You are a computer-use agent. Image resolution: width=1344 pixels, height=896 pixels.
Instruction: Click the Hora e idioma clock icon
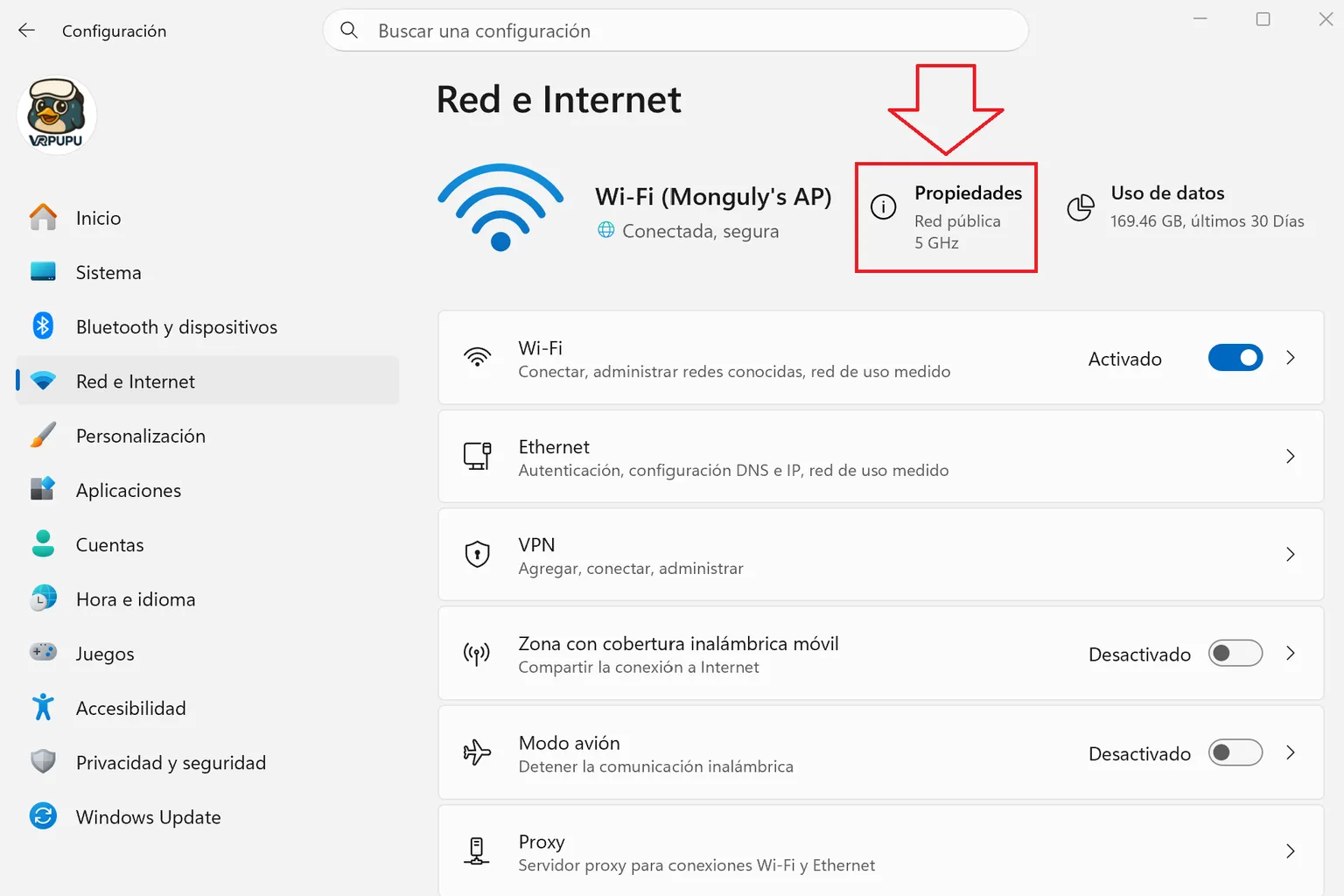[43, 598]
